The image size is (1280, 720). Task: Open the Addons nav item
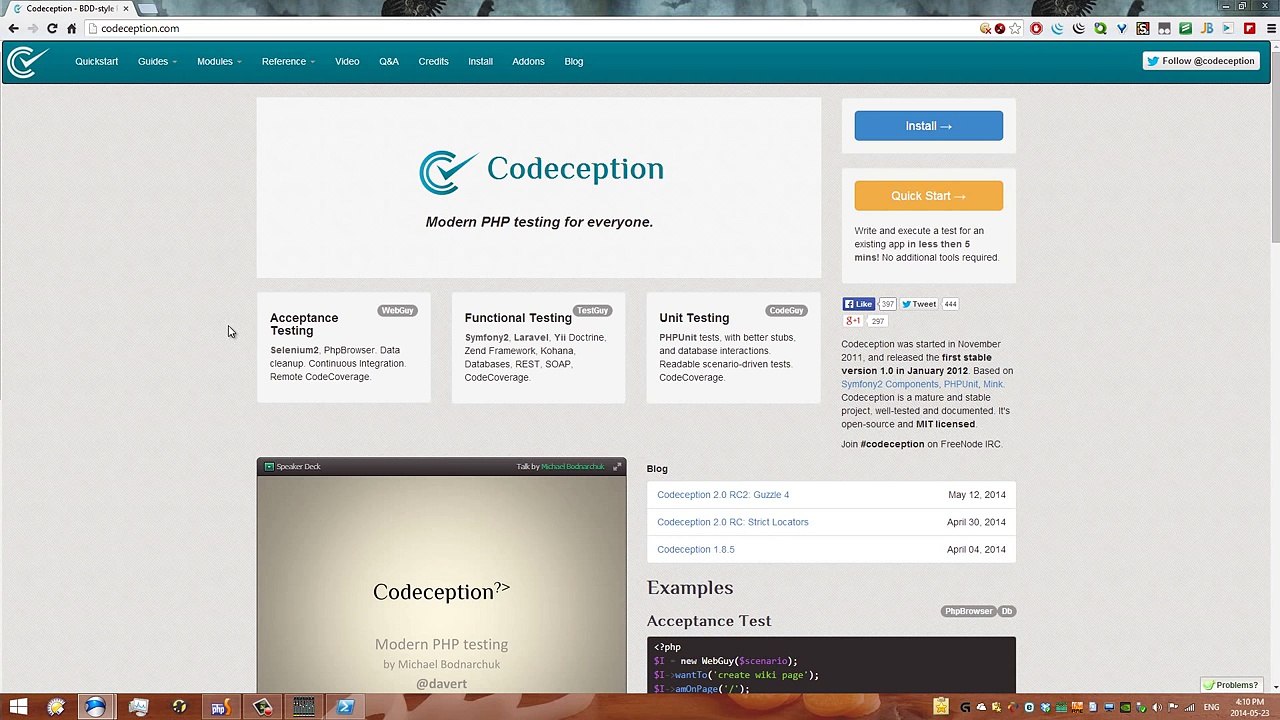click(x=528, y=62)
